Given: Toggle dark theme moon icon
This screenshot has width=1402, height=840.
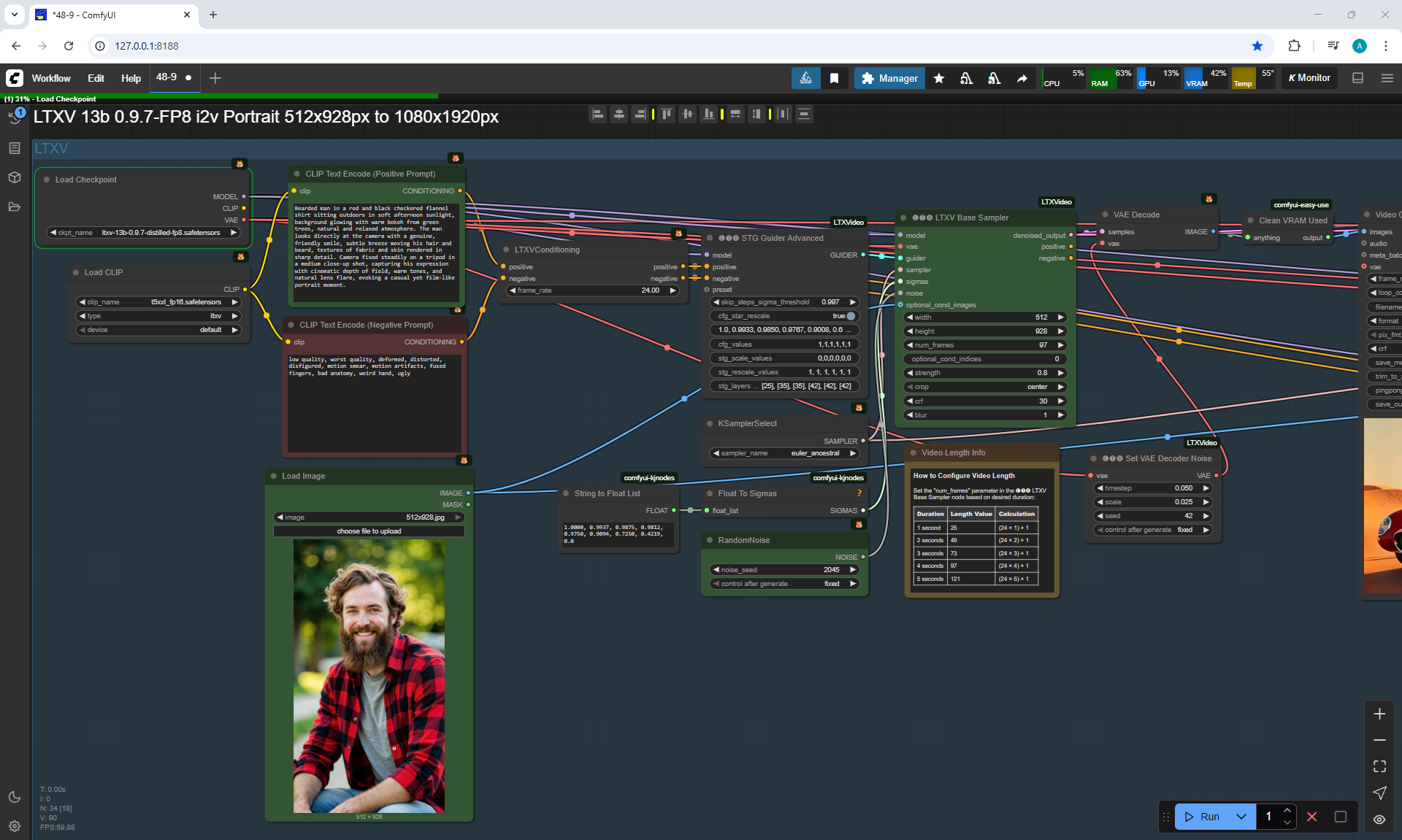Looking at the screenshot, I should [15, 797].
